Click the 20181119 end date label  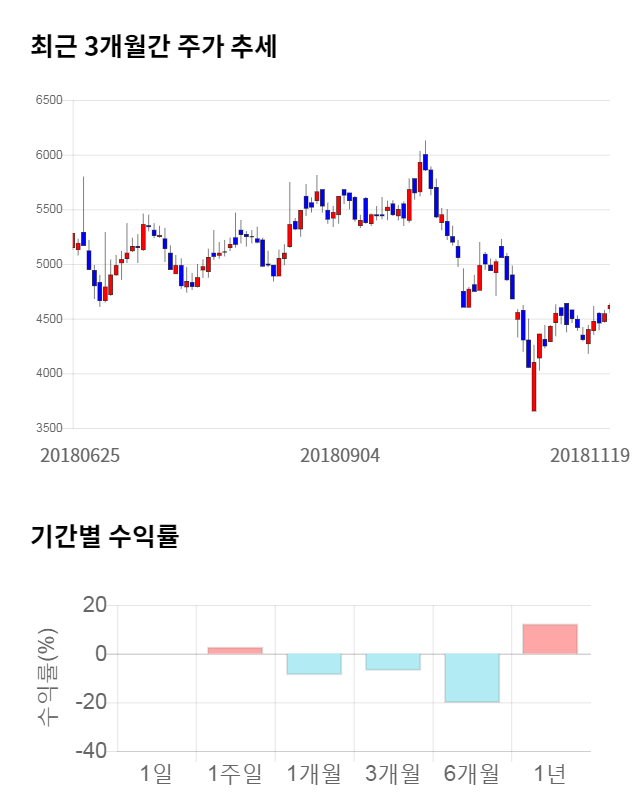click(590, 455)
